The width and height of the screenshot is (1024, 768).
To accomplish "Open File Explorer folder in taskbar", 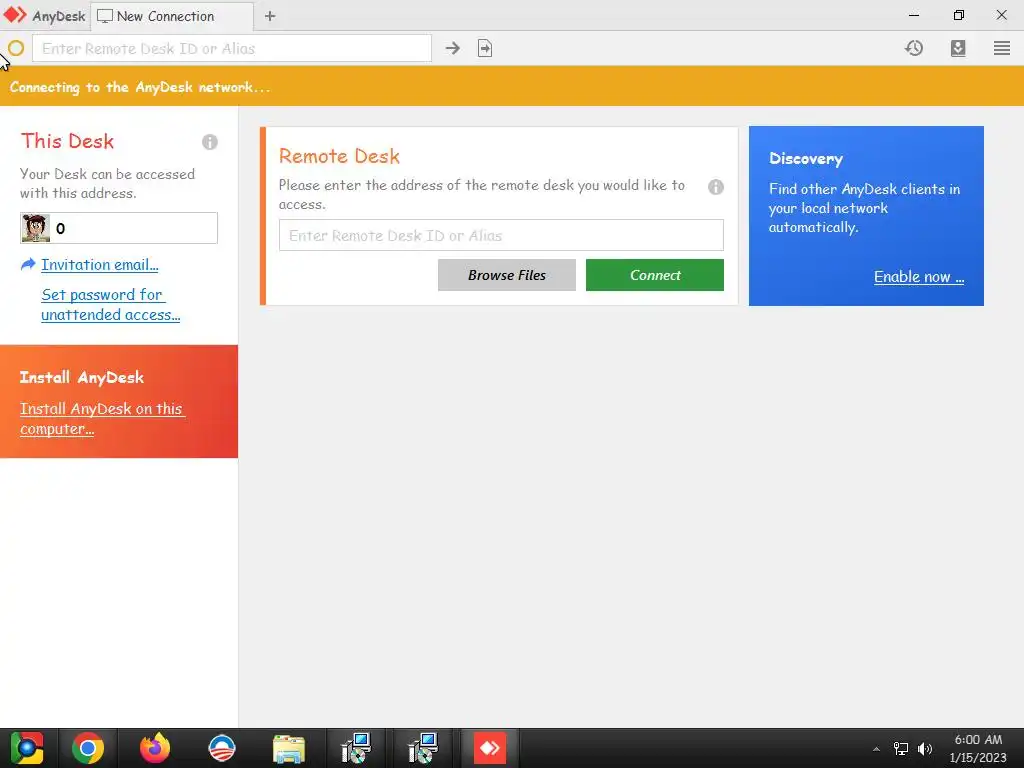I will (289, 748).
